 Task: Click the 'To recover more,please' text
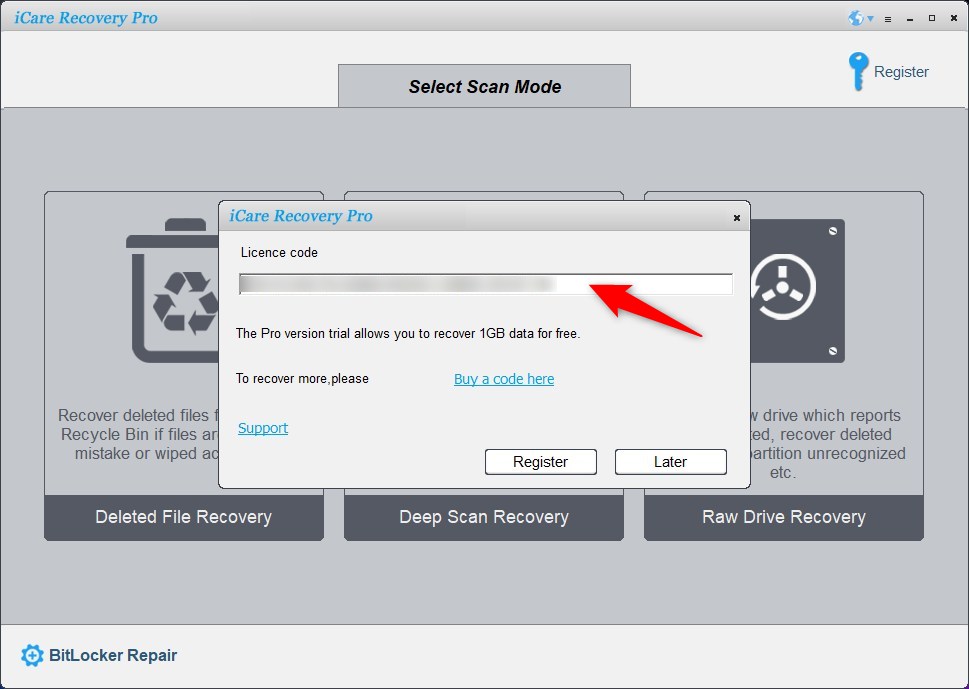pos(302,379)
